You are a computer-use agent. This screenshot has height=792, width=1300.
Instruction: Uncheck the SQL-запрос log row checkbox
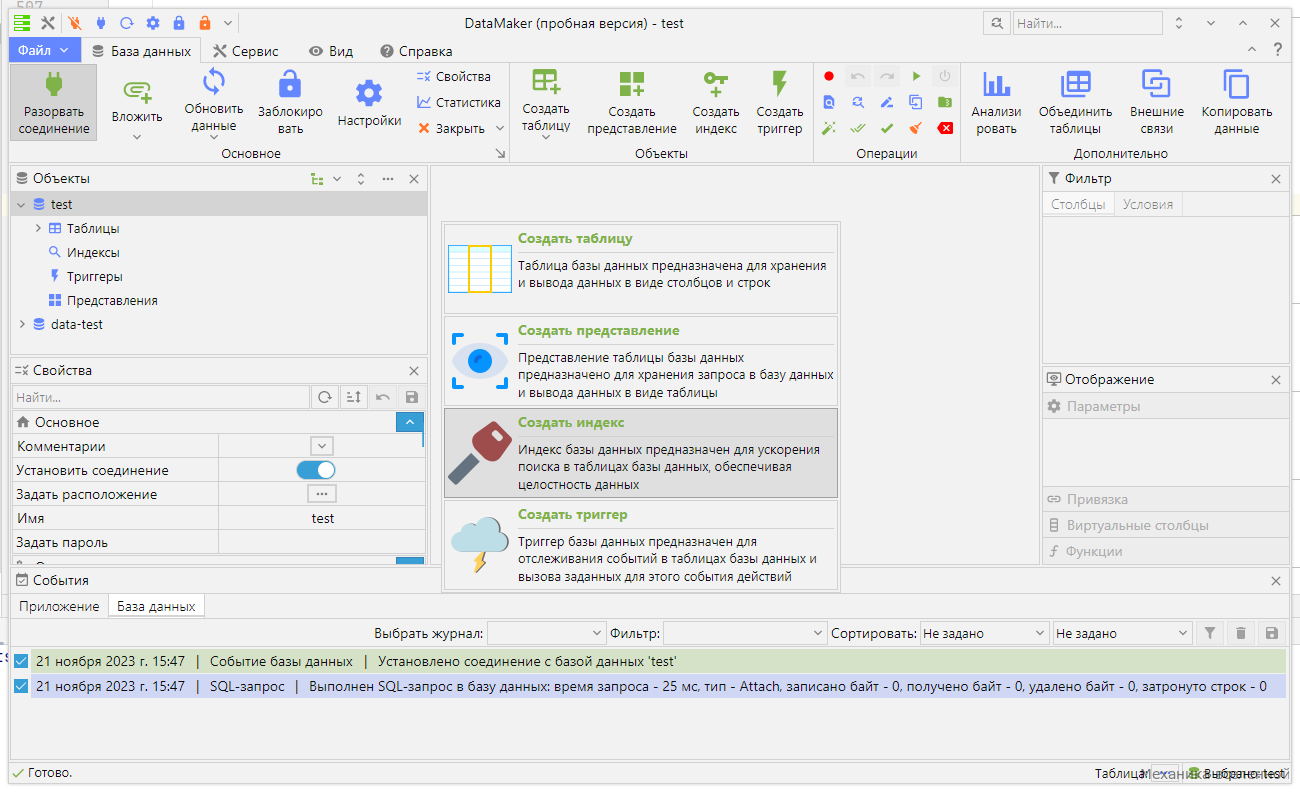[21, 686]
